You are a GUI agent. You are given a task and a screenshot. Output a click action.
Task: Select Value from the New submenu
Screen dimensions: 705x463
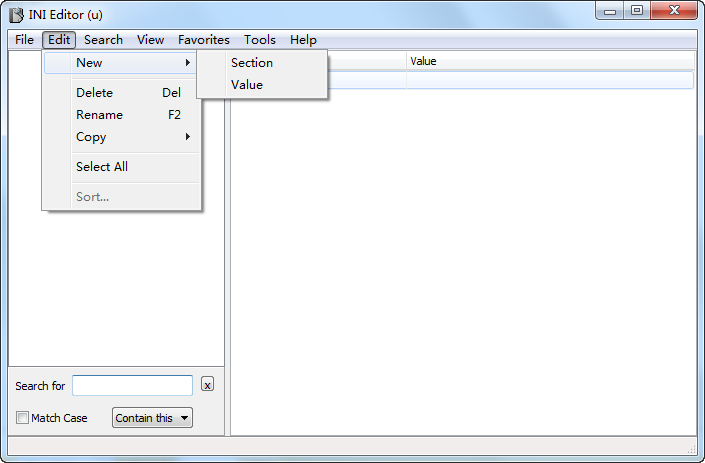click(x=262, y=85)
